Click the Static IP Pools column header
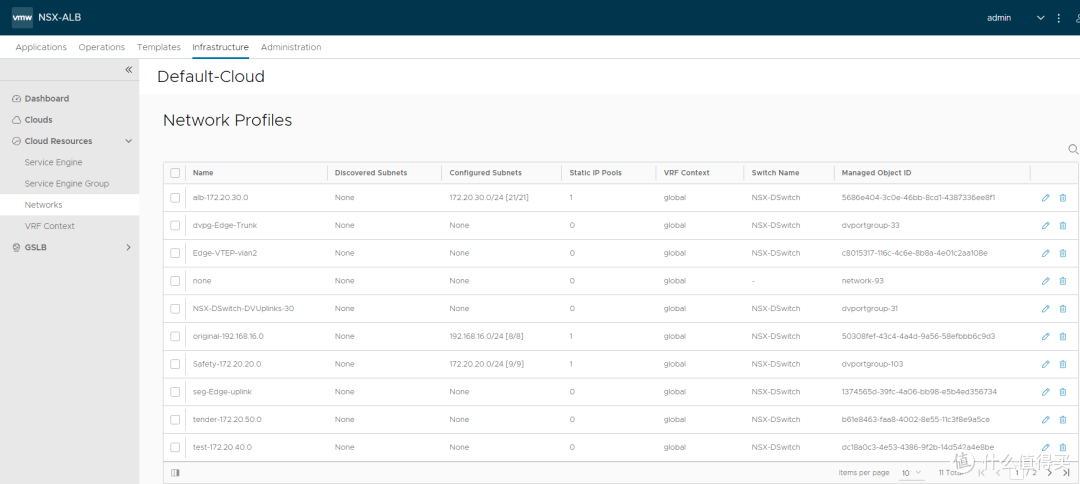 596,173
